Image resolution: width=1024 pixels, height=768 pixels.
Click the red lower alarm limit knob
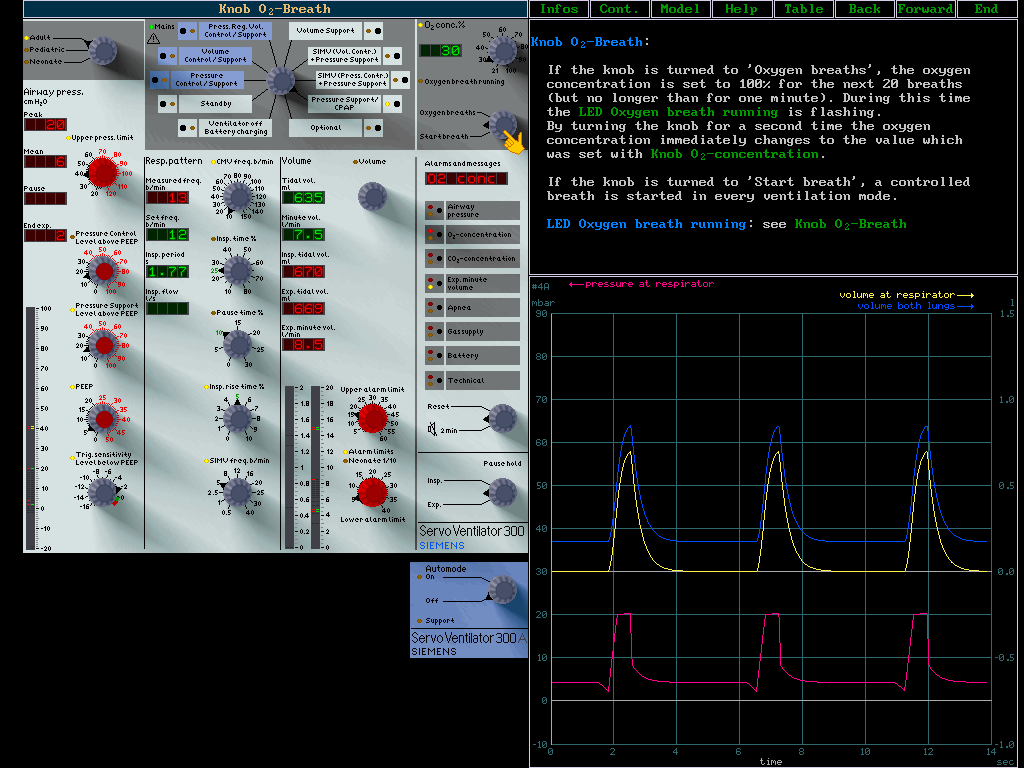(x=371, y=491)
